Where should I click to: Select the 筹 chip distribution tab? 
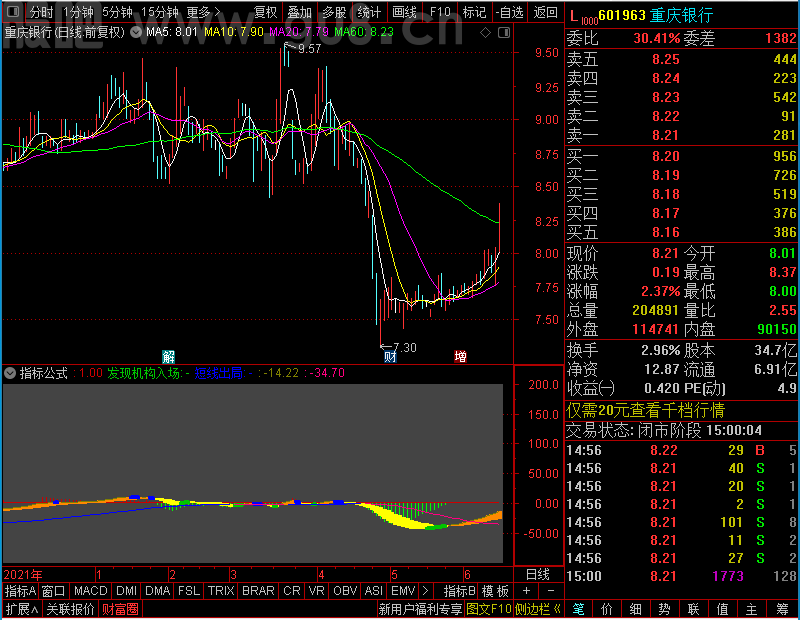pos(782,609)
